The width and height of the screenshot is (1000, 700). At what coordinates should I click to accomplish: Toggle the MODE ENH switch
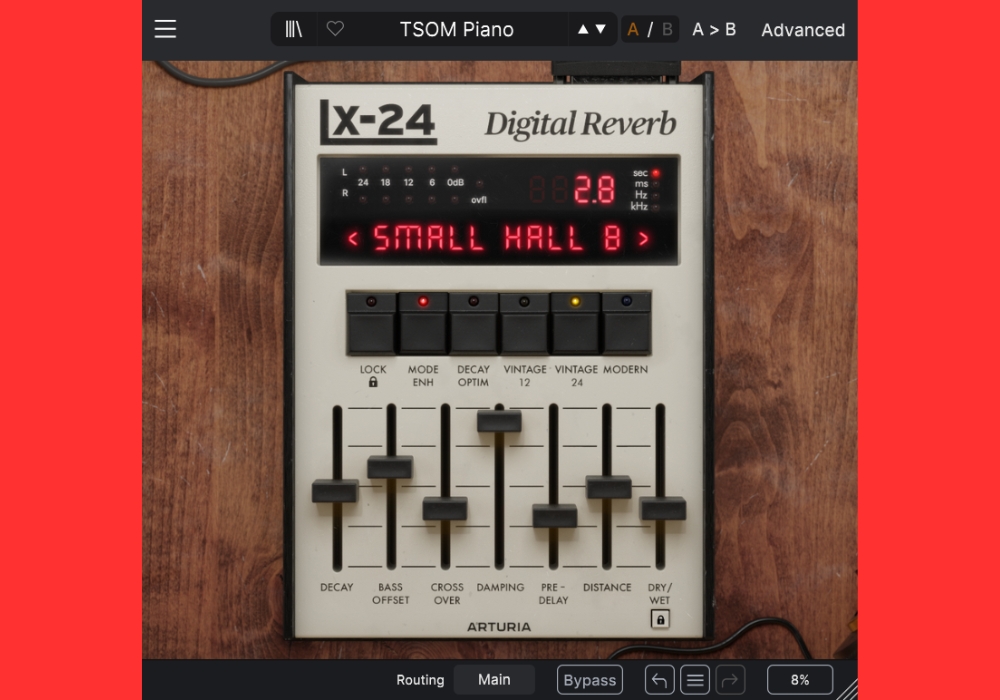coord(423,323)
